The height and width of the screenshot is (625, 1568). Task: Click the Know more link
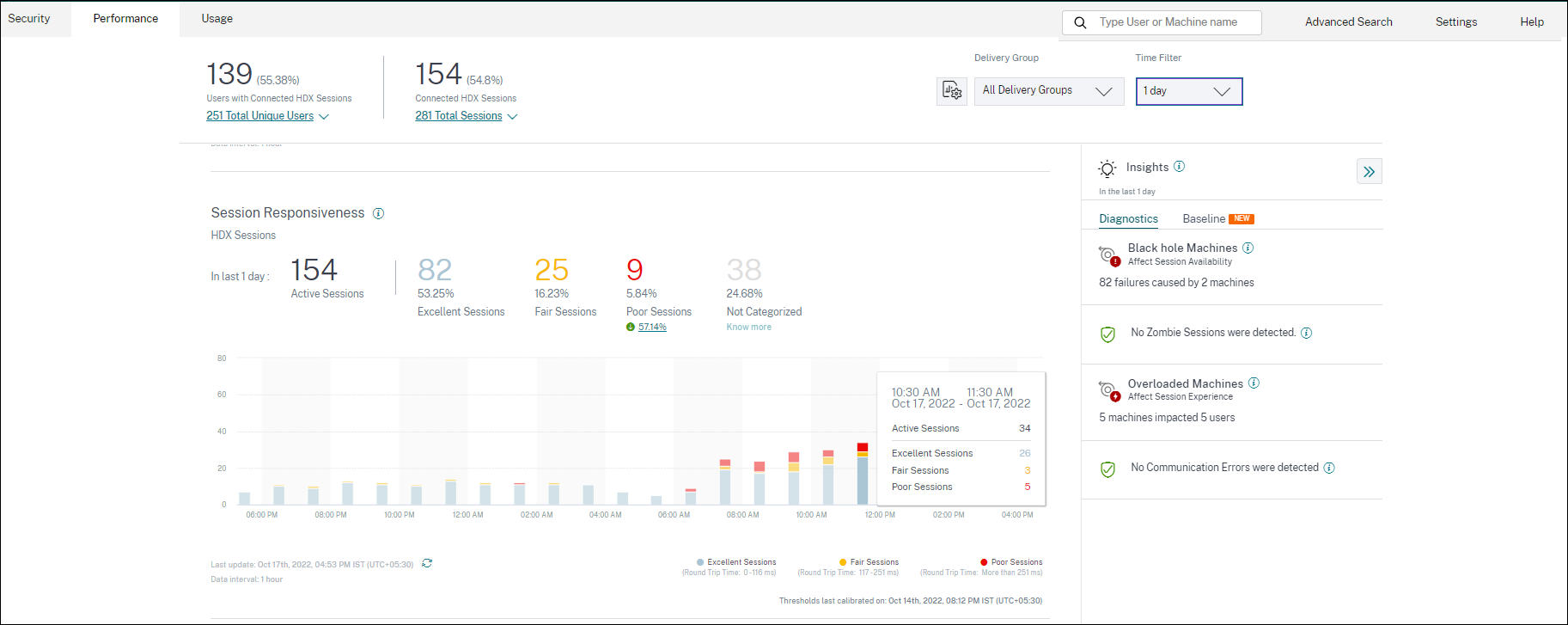pos(748,328)
